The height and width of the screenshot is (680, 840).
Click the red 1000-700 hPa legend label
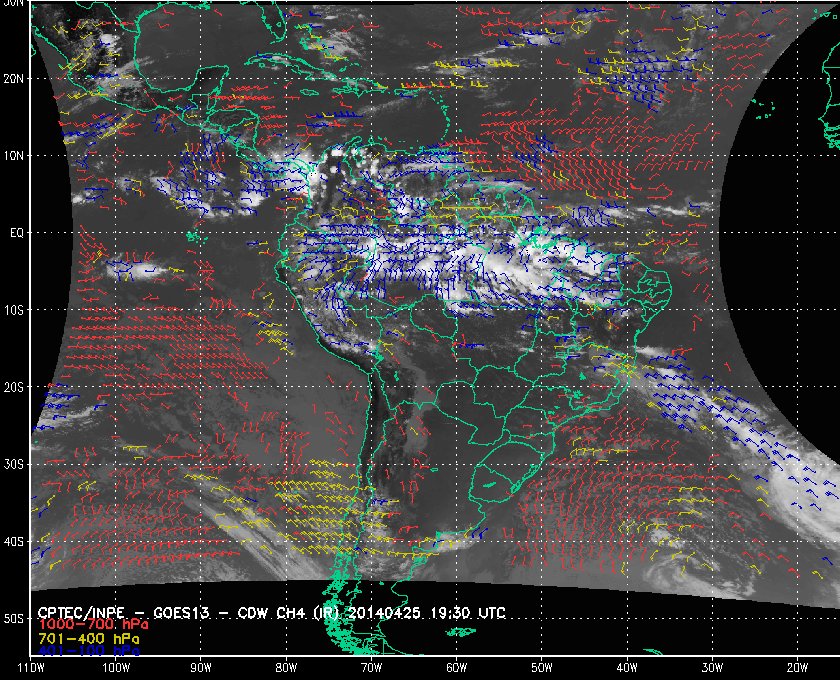coord(93,624)
